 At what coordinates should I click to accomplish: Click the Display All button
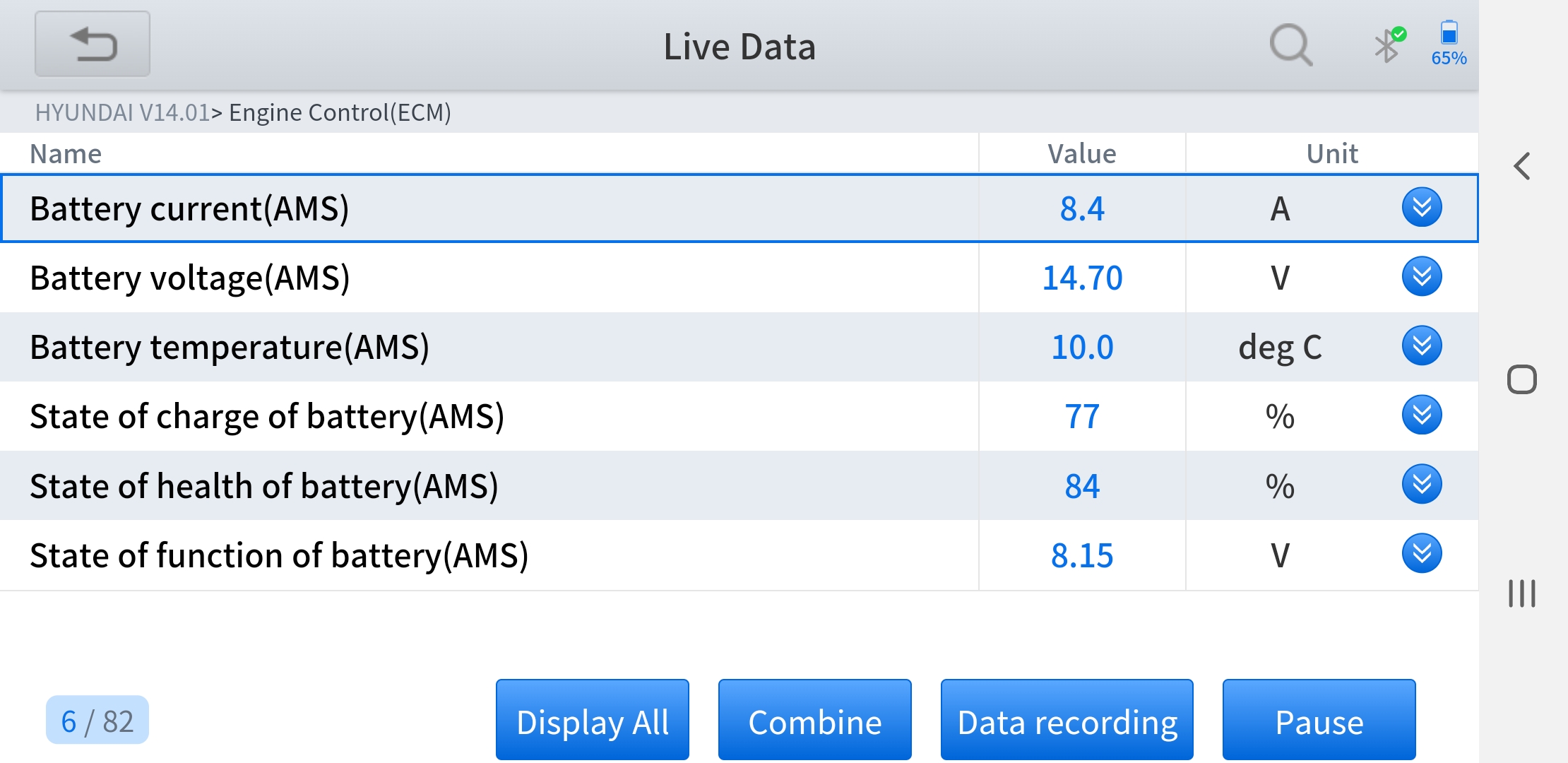point(592,721)
